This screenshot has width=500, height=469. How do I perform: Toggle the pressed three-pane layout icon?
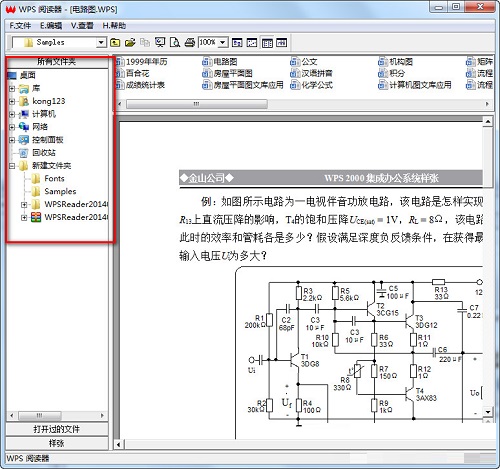point(267,42)
